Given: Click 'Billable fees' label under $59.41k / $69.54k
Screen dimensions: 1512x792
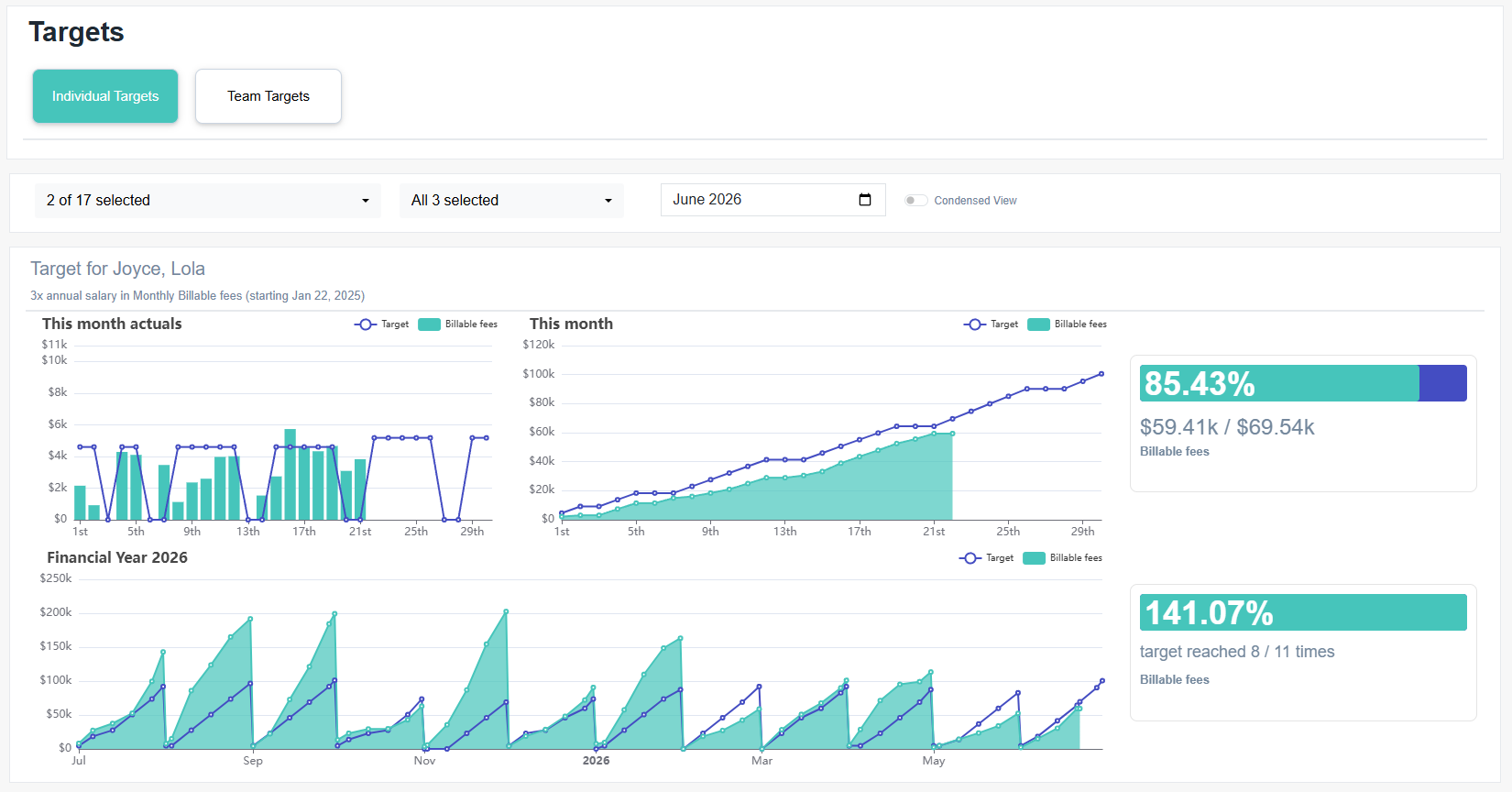Looking at the screenshot, I should [1175, 452].
